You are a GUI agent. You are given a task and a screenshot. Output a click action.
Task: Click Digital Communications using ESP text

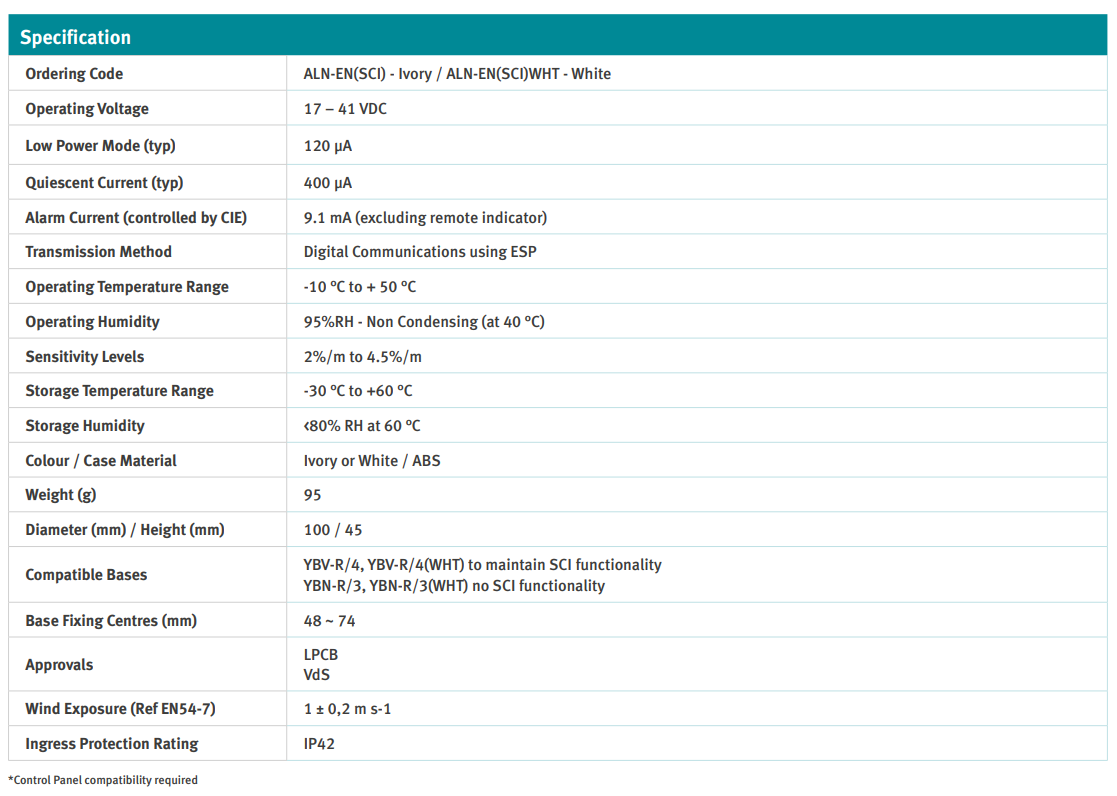tap(420, 252)
